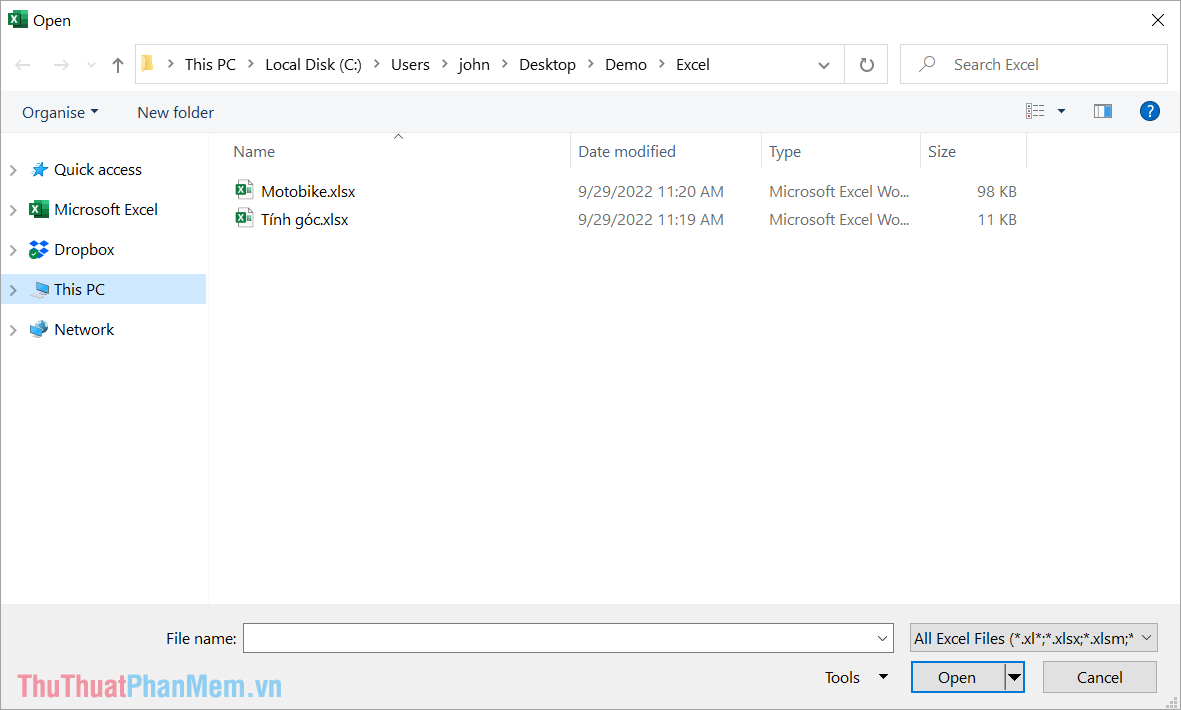Toggle Name column sort order
This screenshot has width=1181, height=710.
pos(253,151)
